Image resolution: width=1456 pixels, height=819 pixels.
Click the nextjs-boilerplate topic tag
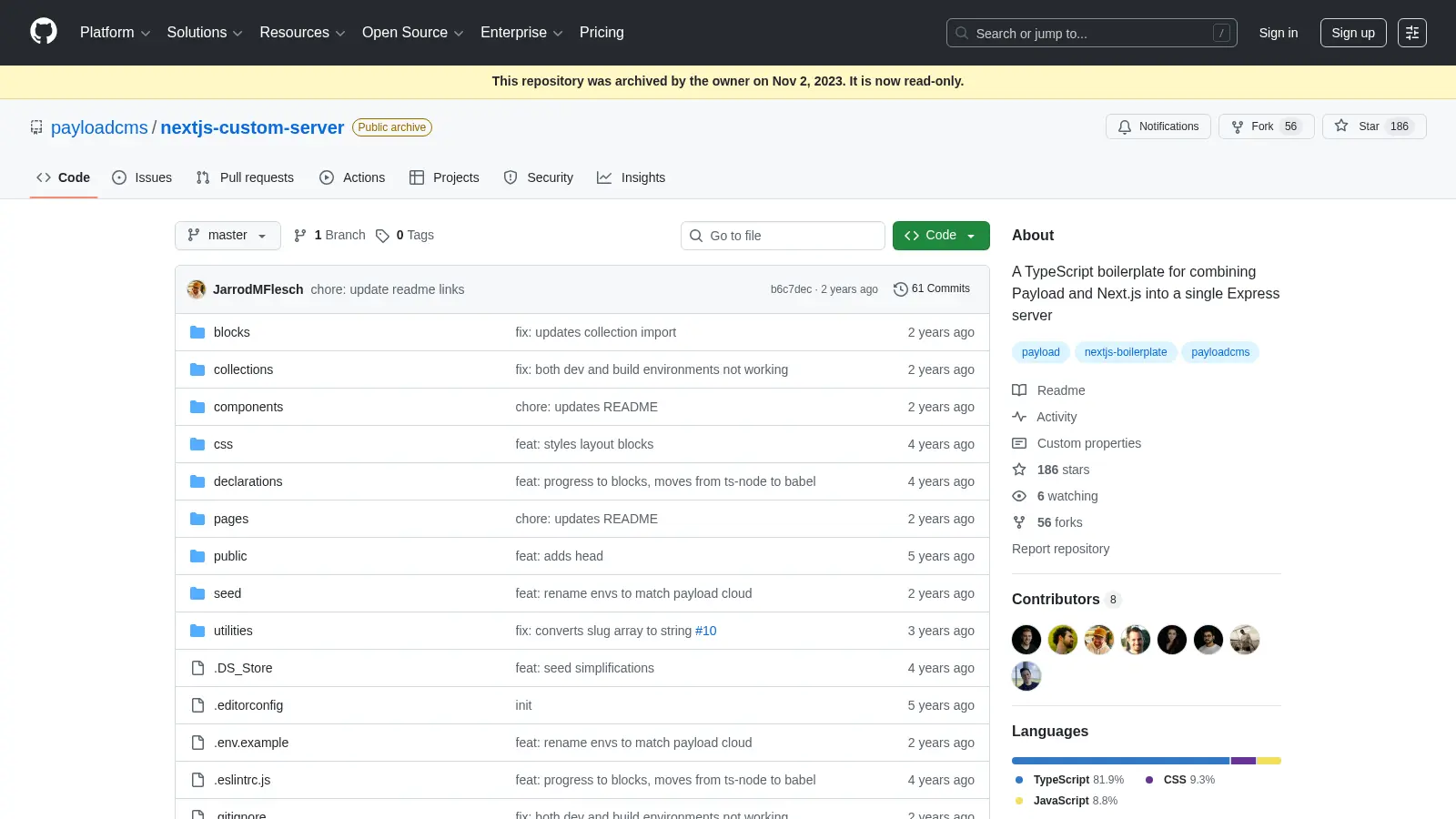tap(1126, 352)
